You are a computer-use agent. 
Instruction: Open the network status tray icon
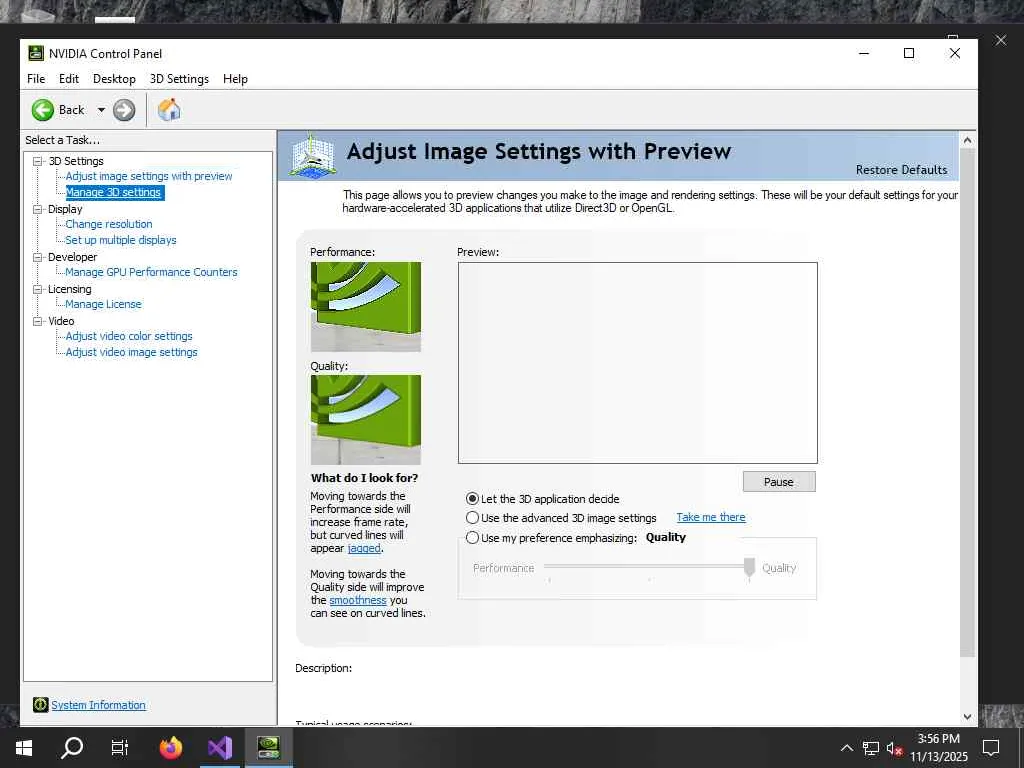tap(871, 748)
